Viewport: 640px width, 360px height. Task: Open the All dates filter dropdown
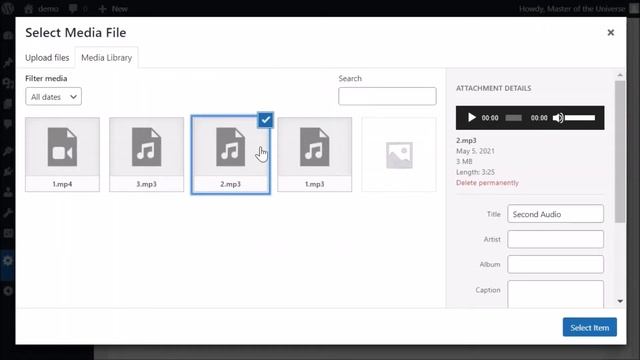coord(53,97)
